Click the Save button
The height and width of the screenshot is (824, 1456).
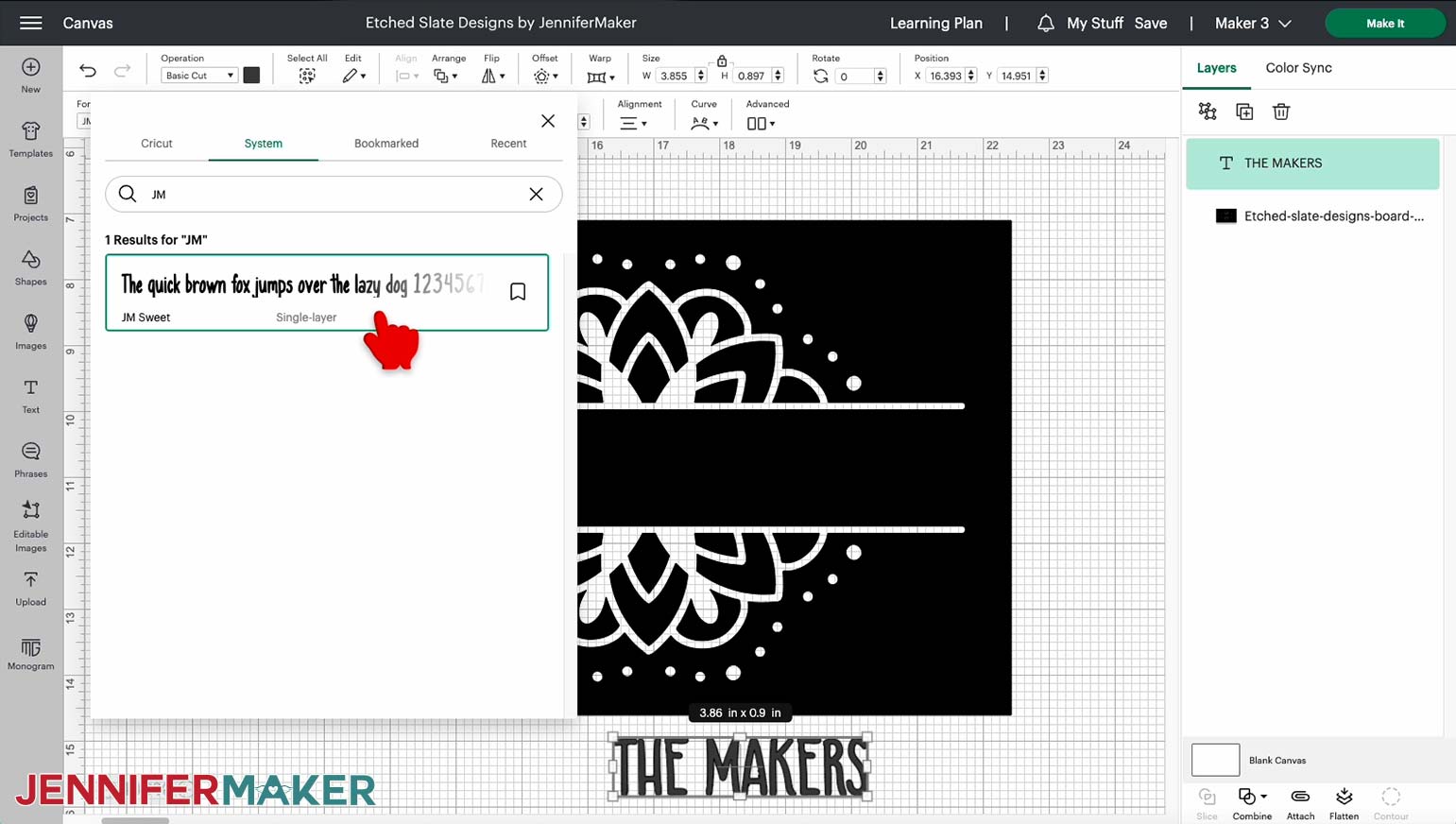coord(1151,24)
